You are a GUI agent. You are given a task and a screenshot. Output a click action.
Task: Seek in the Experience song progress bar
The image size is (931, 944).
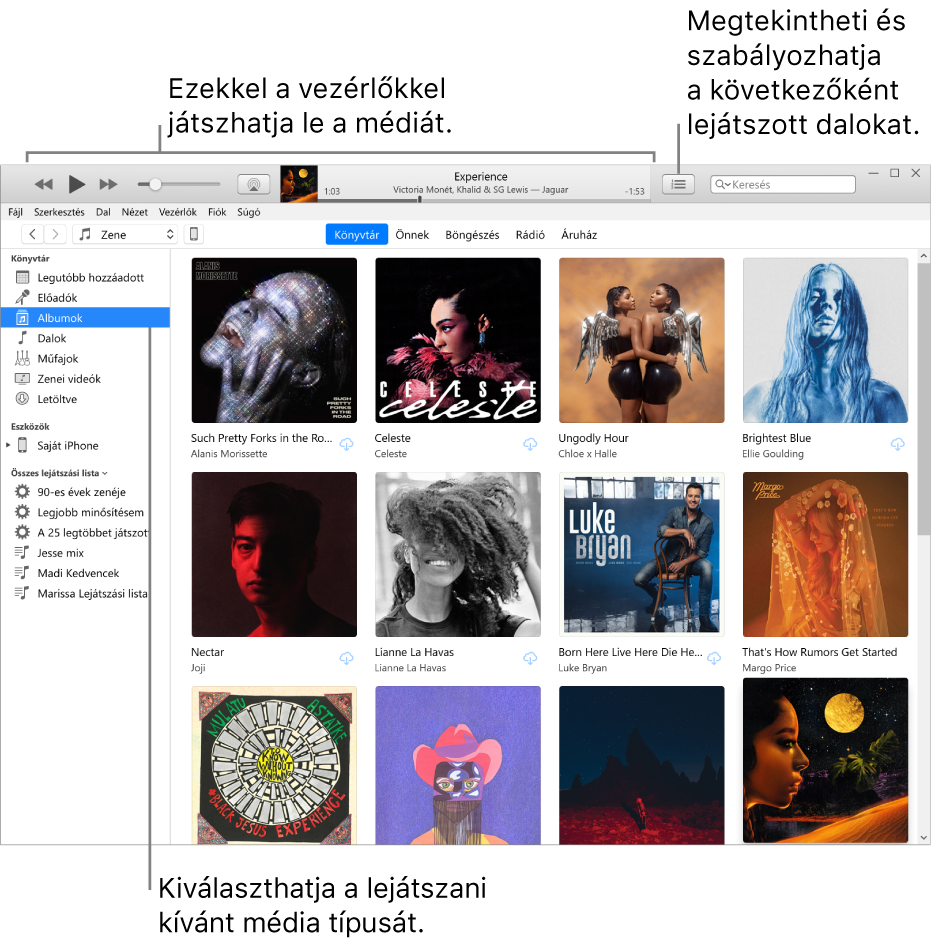[484, 200]
